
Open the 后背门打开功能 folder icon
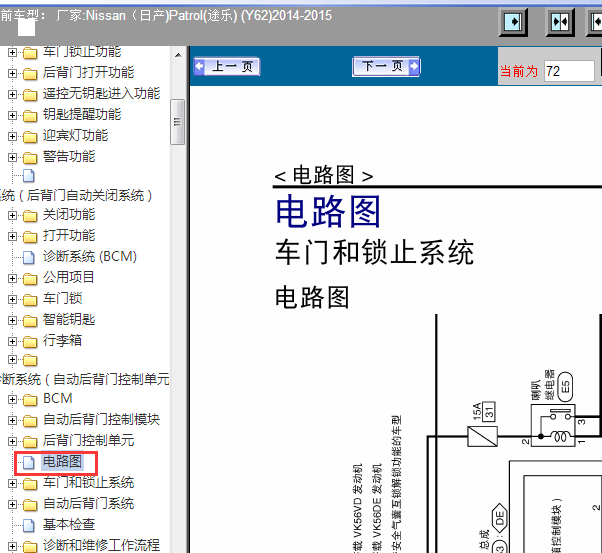30,73
